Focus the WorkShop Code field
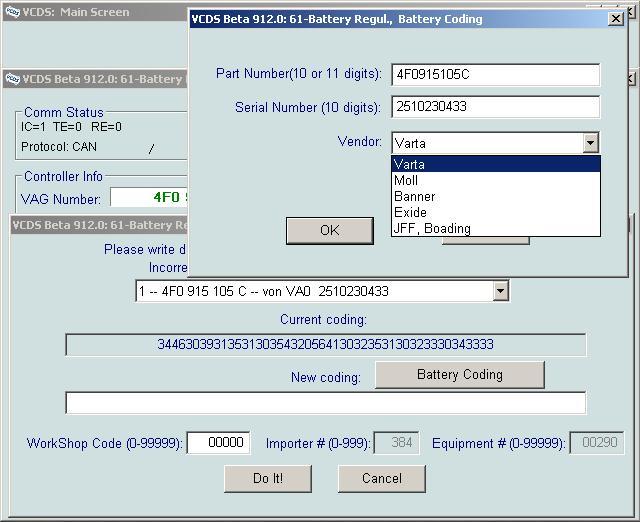The height and width of the screenshot is (522, 640). tap(217, 443)
